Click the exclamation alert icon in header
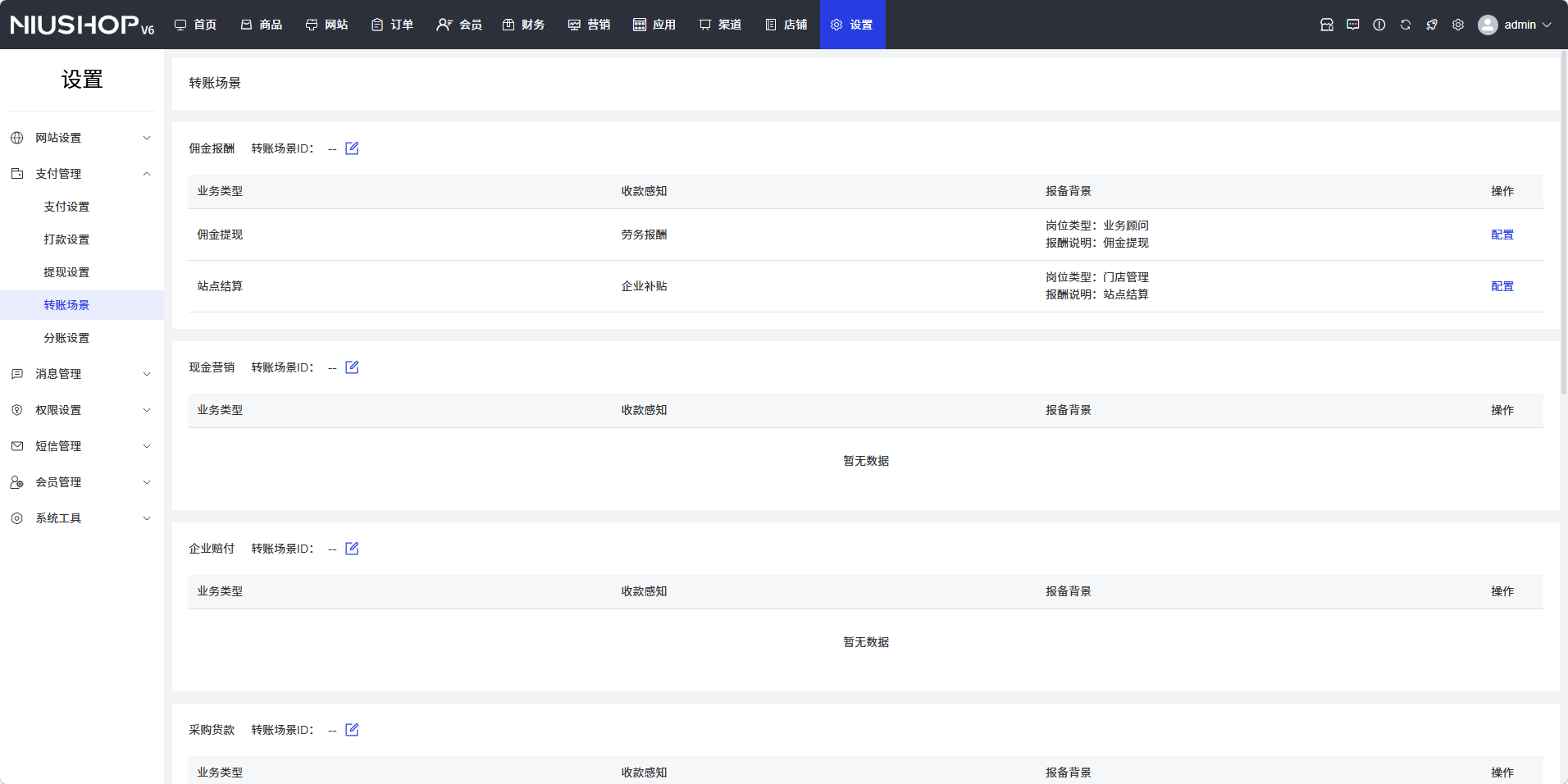This screenshot has width=1568, height=784. [x=1379, y=25]
